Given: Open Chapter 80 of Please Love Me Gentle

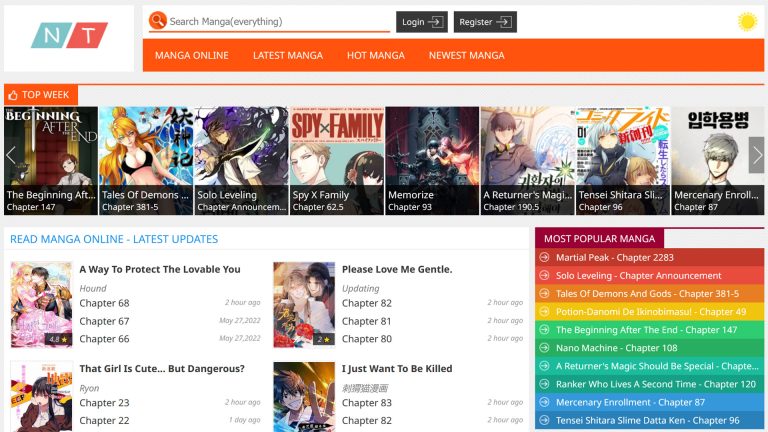Looking at the screenshot, I should click(367, 339).
